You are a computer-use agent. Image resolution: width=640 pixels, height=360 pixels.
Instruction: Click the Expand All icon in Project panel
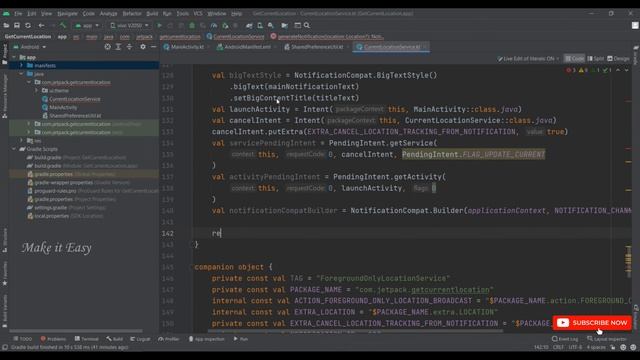[x=118, y=47]
